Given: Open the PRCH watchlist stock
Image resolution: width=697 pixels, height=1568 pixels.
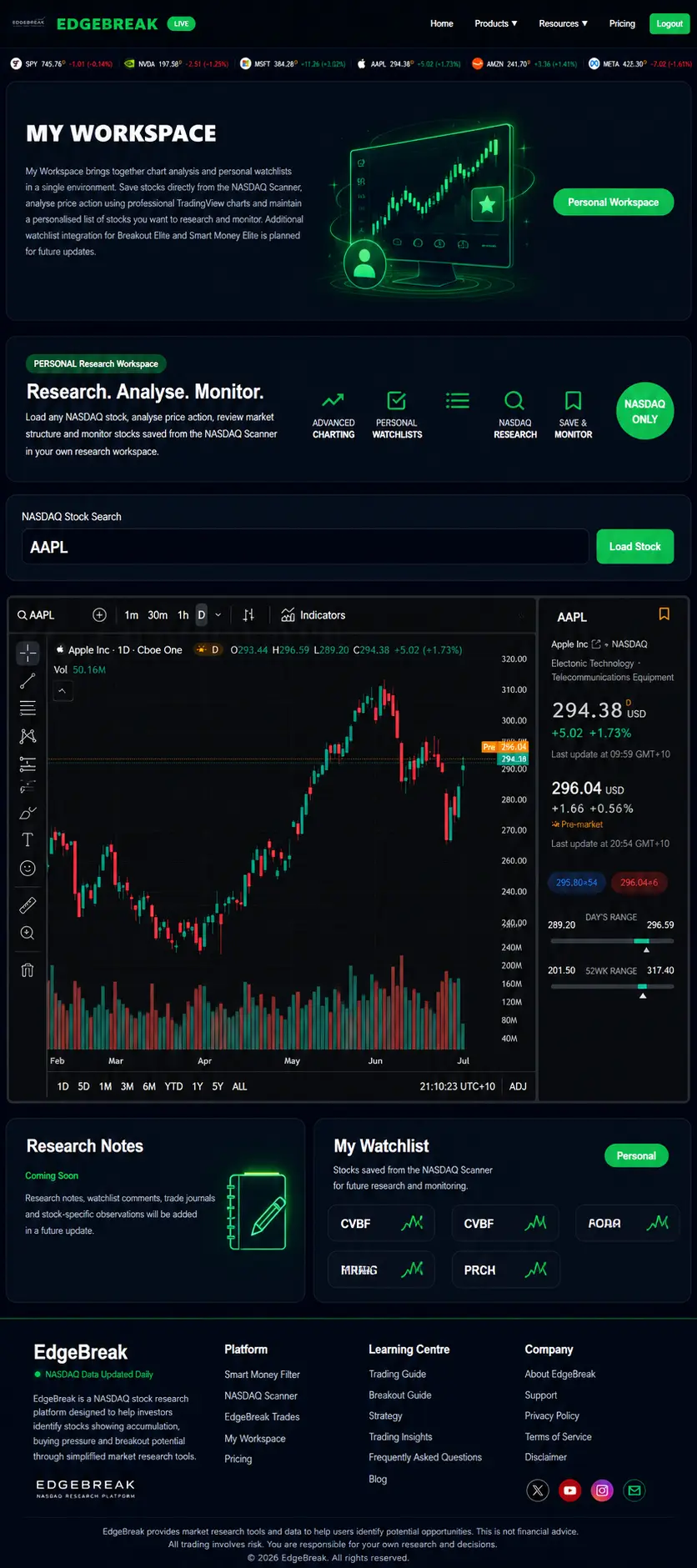Looking at the screenshot, I should point(505,1270).
